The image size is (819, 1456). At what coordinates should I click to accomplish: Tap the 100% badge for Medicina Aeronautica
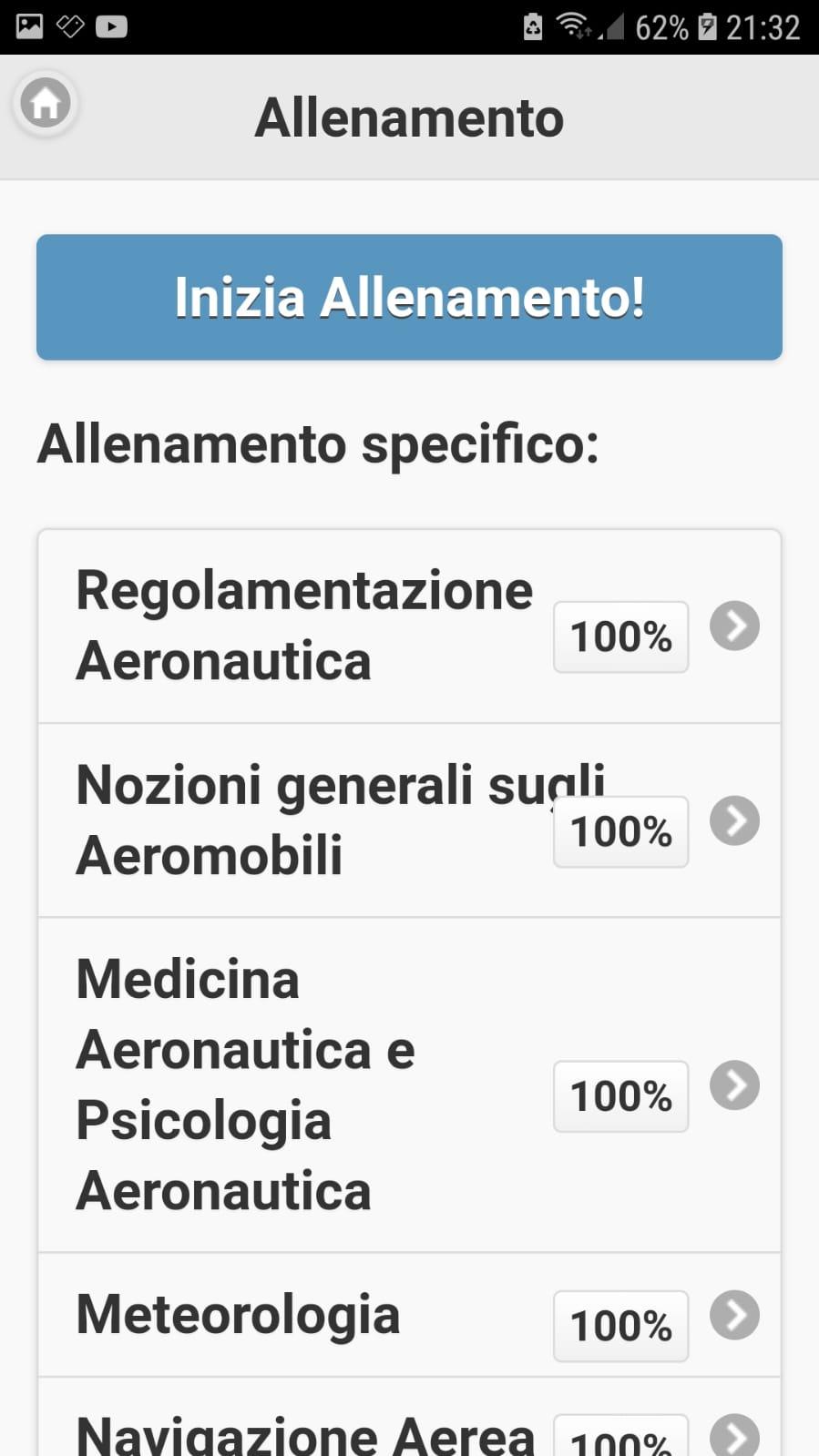point(620,1096)
